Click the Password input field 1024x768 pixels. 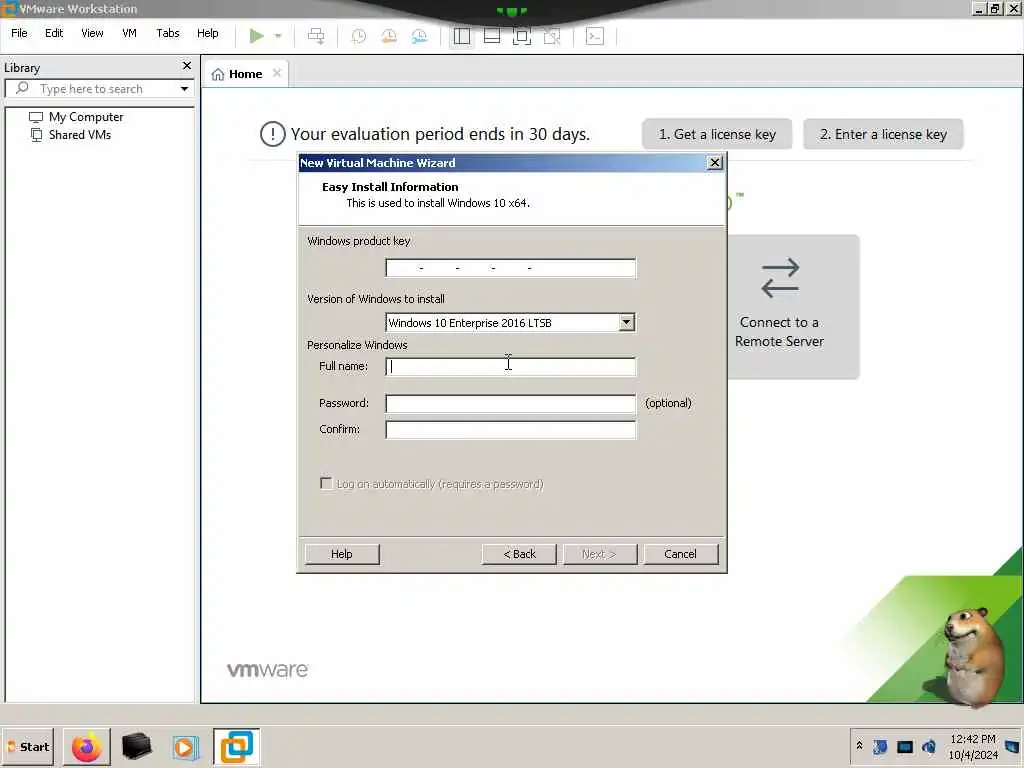tap(510, 403)
